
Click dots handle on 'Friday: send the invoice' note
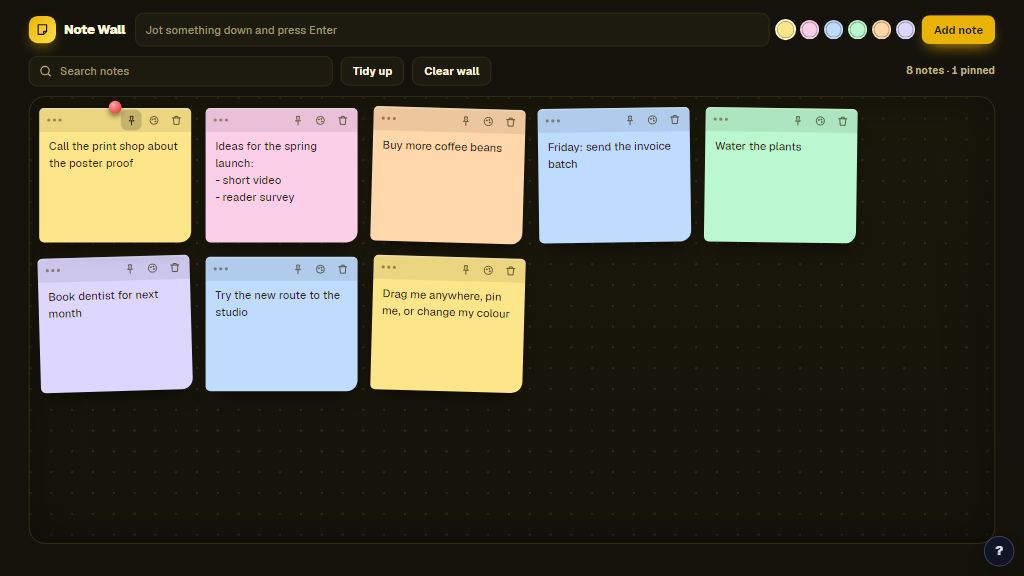pyautogui.click(x=552, y=121)
